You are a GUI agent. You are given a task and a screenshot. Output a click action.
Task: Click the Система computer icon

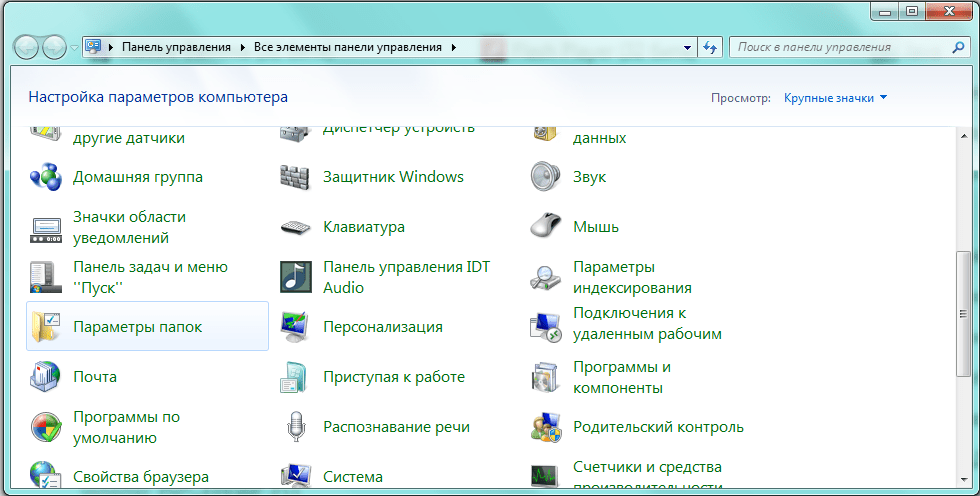point(295,475)
